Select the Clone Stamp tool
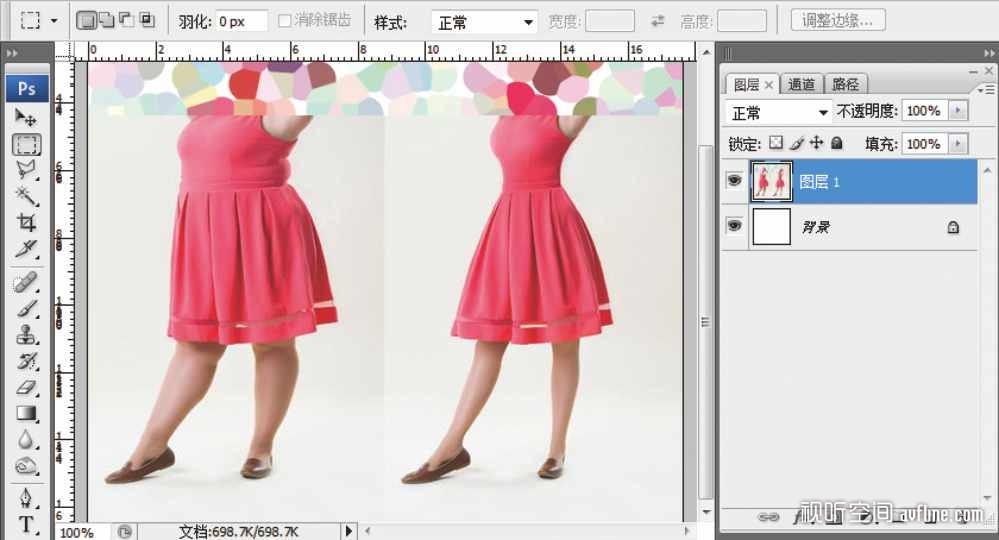999x540 pixels. (x=26, y=335)
